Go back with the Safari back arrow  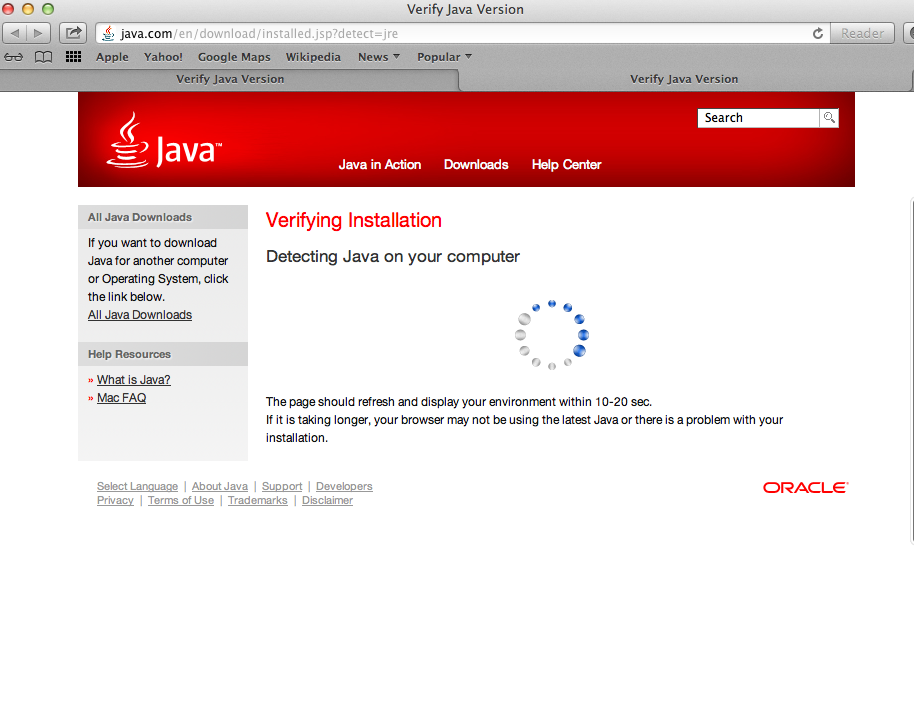15,33
